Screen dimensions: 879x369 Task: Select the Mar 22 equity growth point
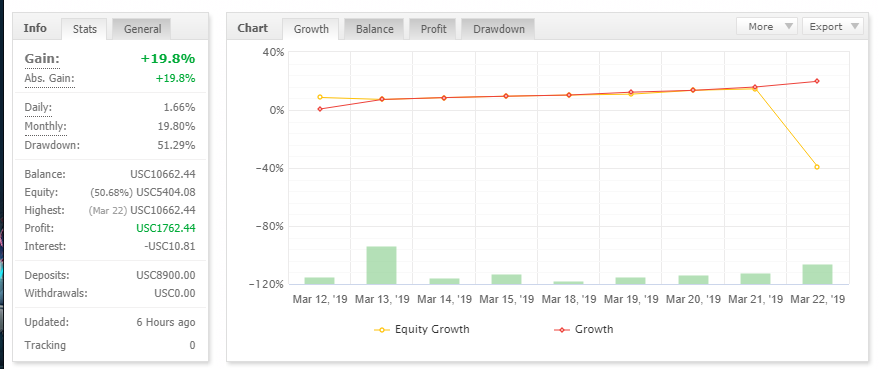817,167
